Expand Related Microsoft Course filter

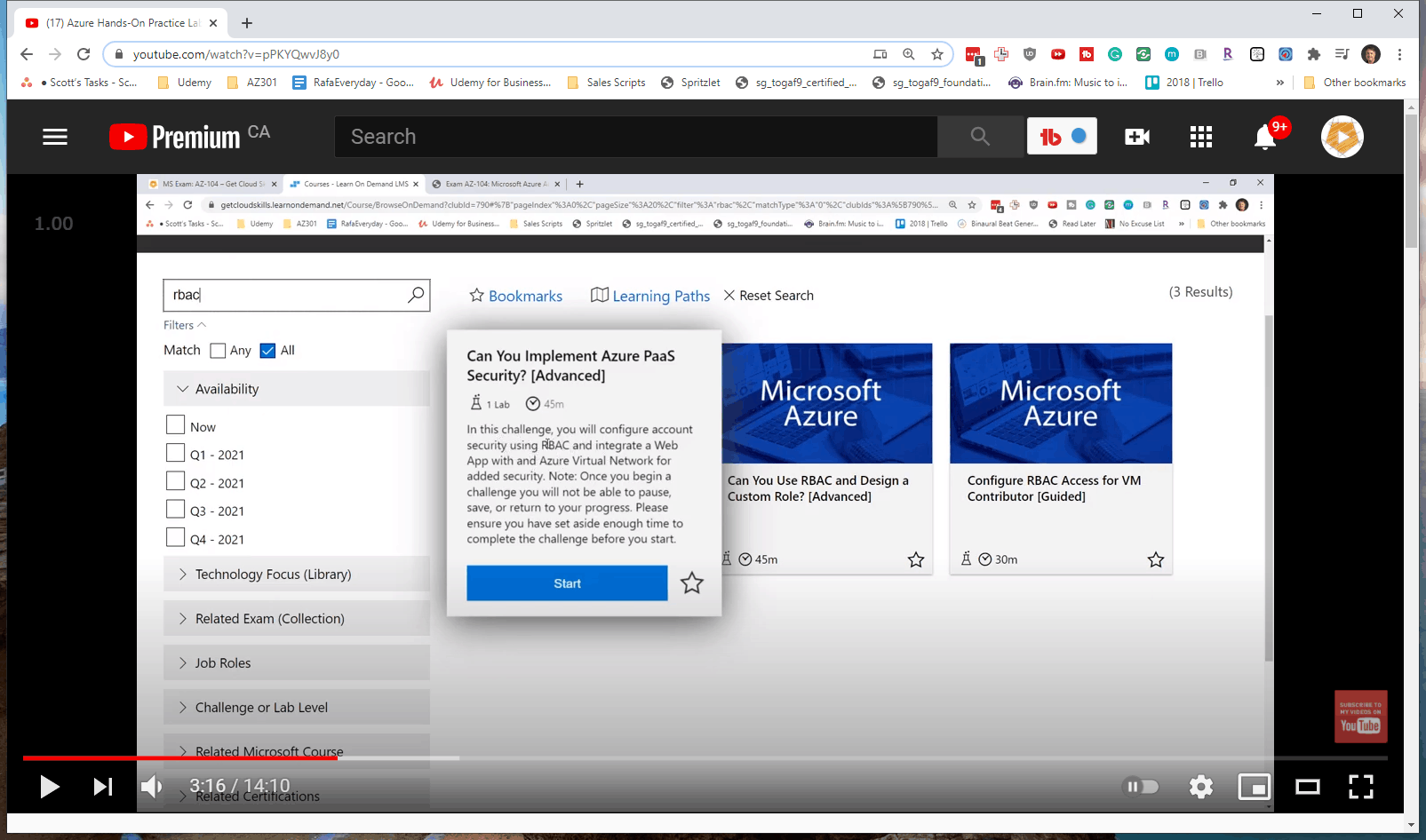click(x=297, y=752)
